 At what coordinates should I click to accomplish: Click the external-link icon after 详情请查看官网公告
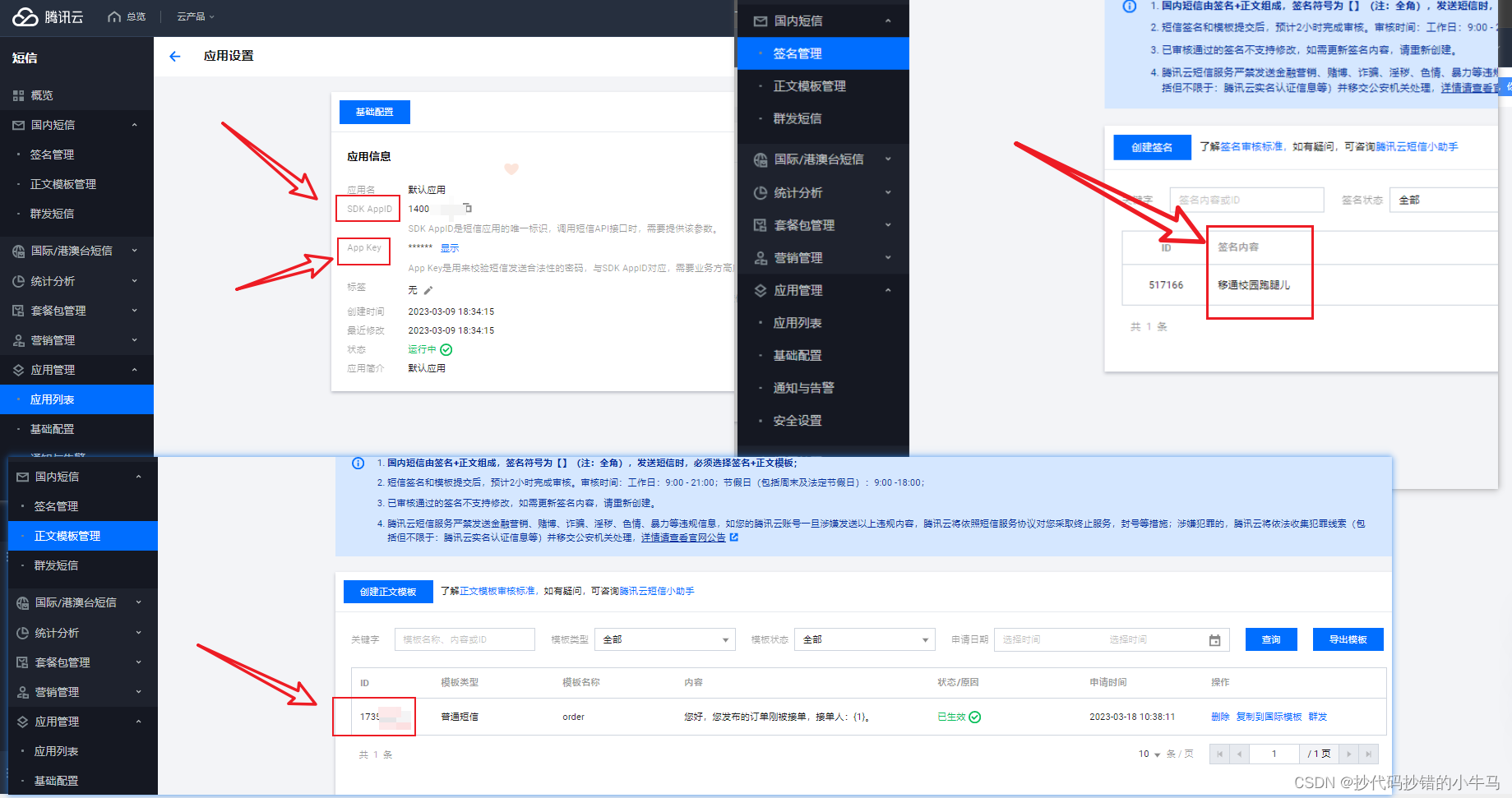click(x=734, y=537)
